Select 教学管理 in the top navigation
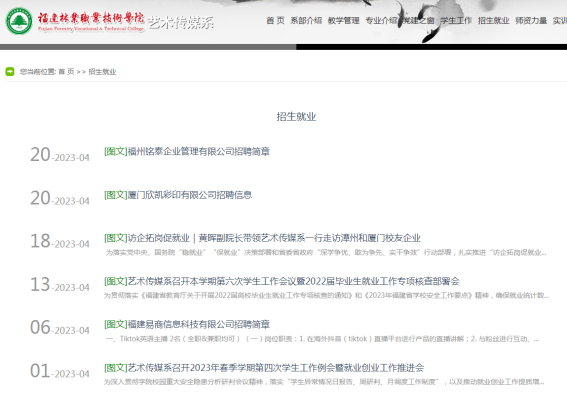 344,21
